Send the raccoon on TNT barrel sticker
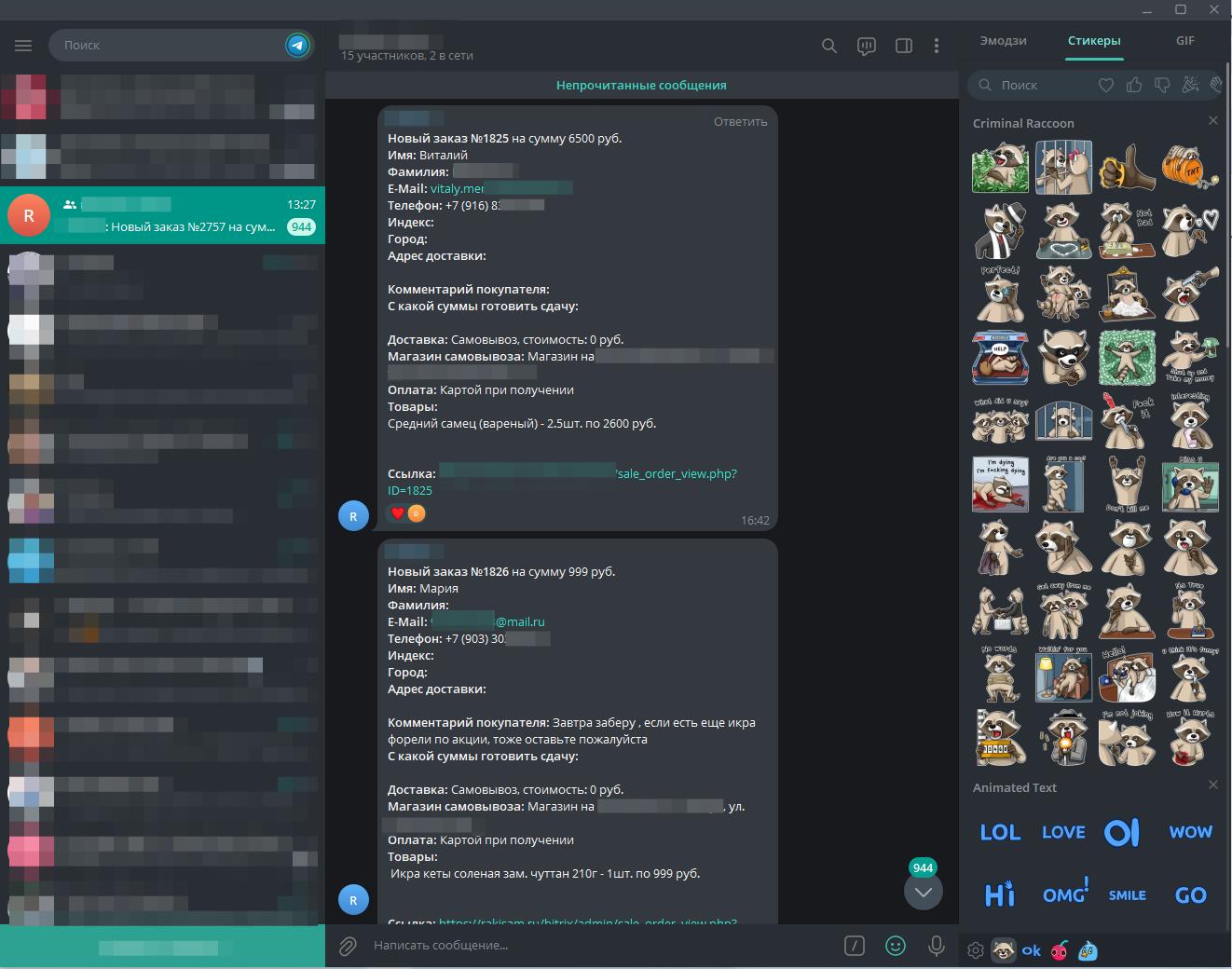Screen dimensions: 1232x969 click(1190, 168)
